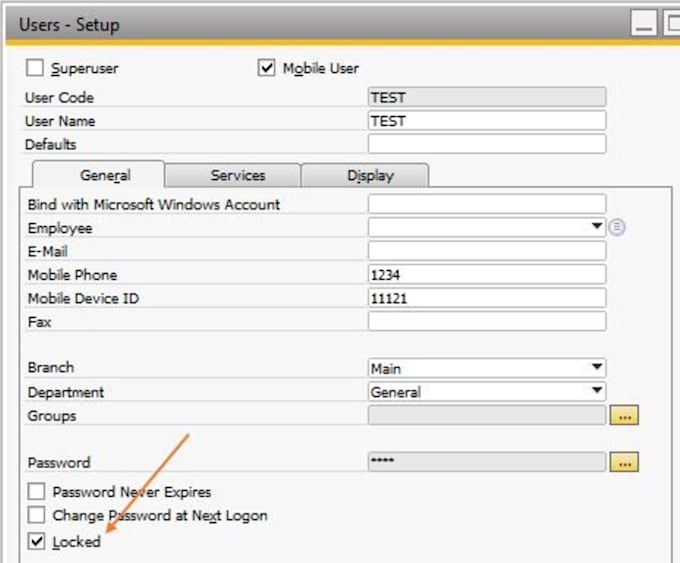
Task: Select the General tab
Action: pos(104,175)
